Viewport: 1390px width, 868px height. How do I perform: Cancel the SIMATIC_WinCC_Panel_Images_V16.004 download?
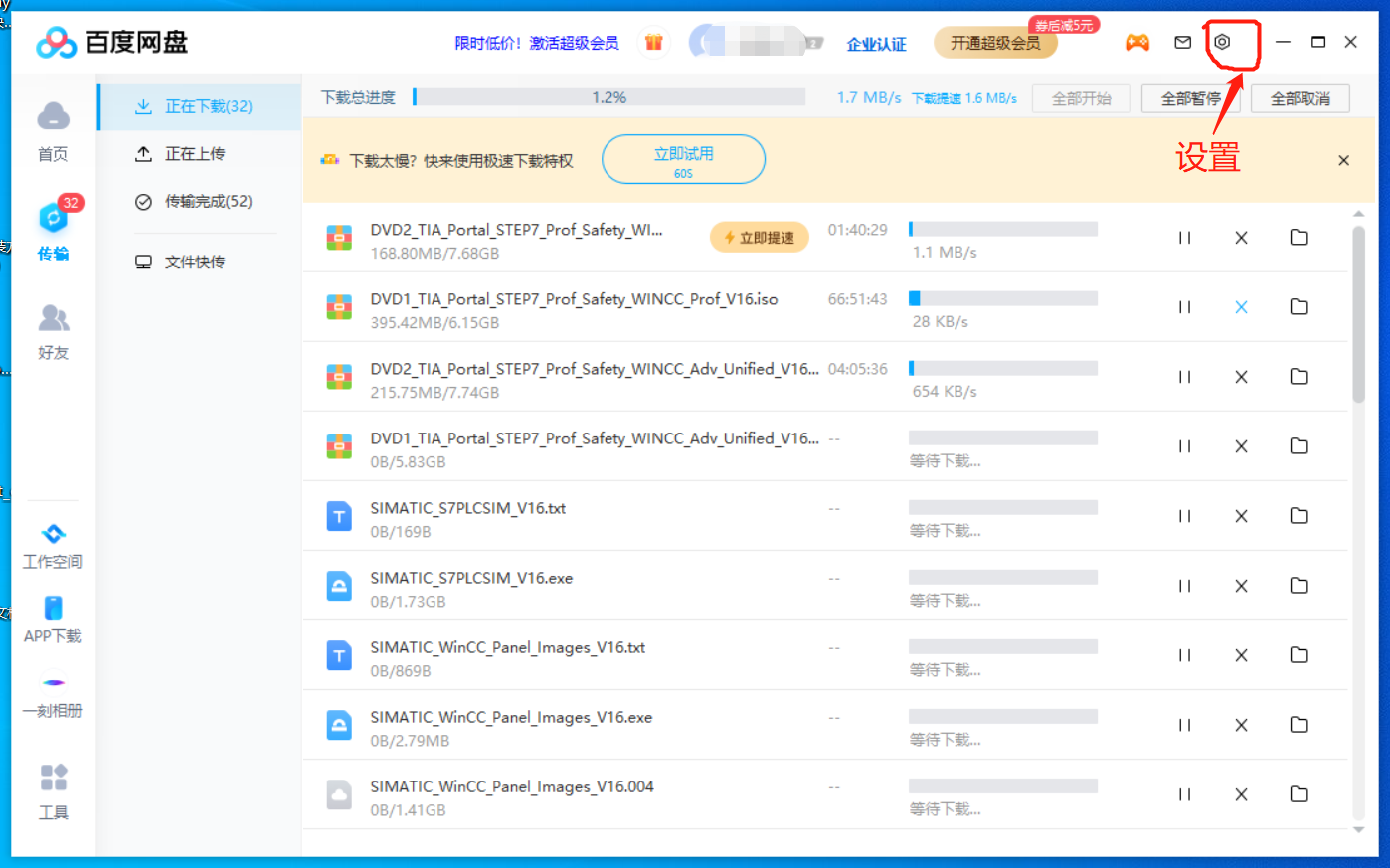[x=1241, y=794]
